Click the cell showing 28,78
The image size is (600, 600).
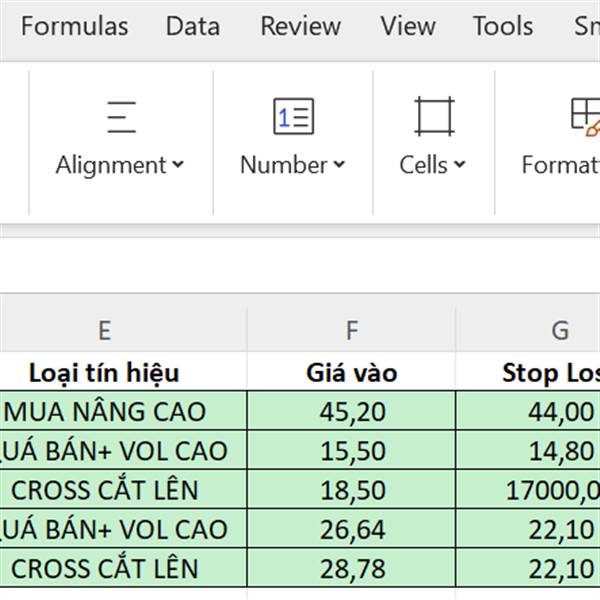[351, 569]
